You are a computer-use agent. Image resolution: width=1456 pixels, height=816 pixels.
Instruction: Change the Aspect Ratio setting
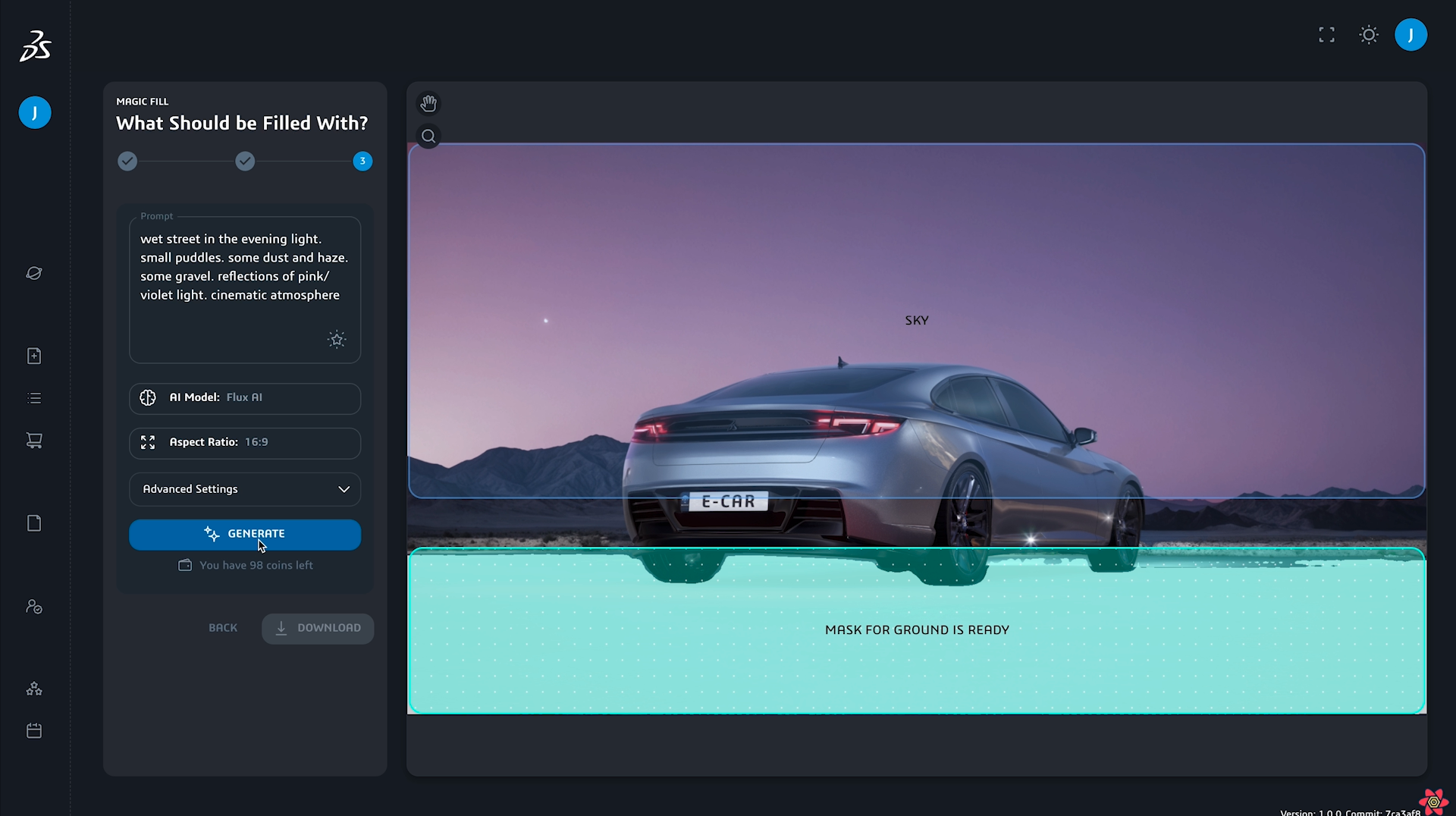click(245, 443)
